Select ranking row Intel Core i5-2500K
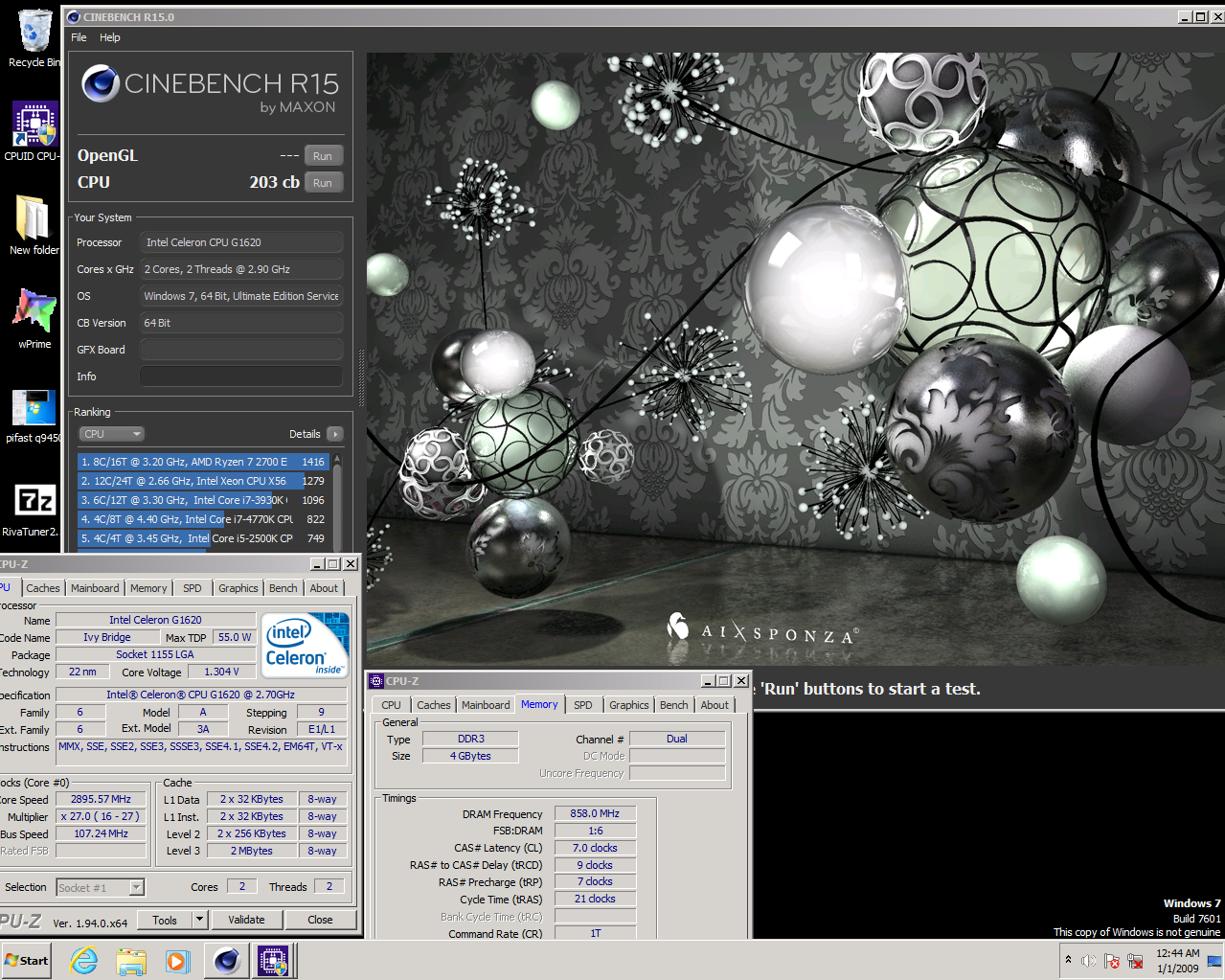Image resolution: width=1225 pixels, height=980 pixels. pos(203,538)
